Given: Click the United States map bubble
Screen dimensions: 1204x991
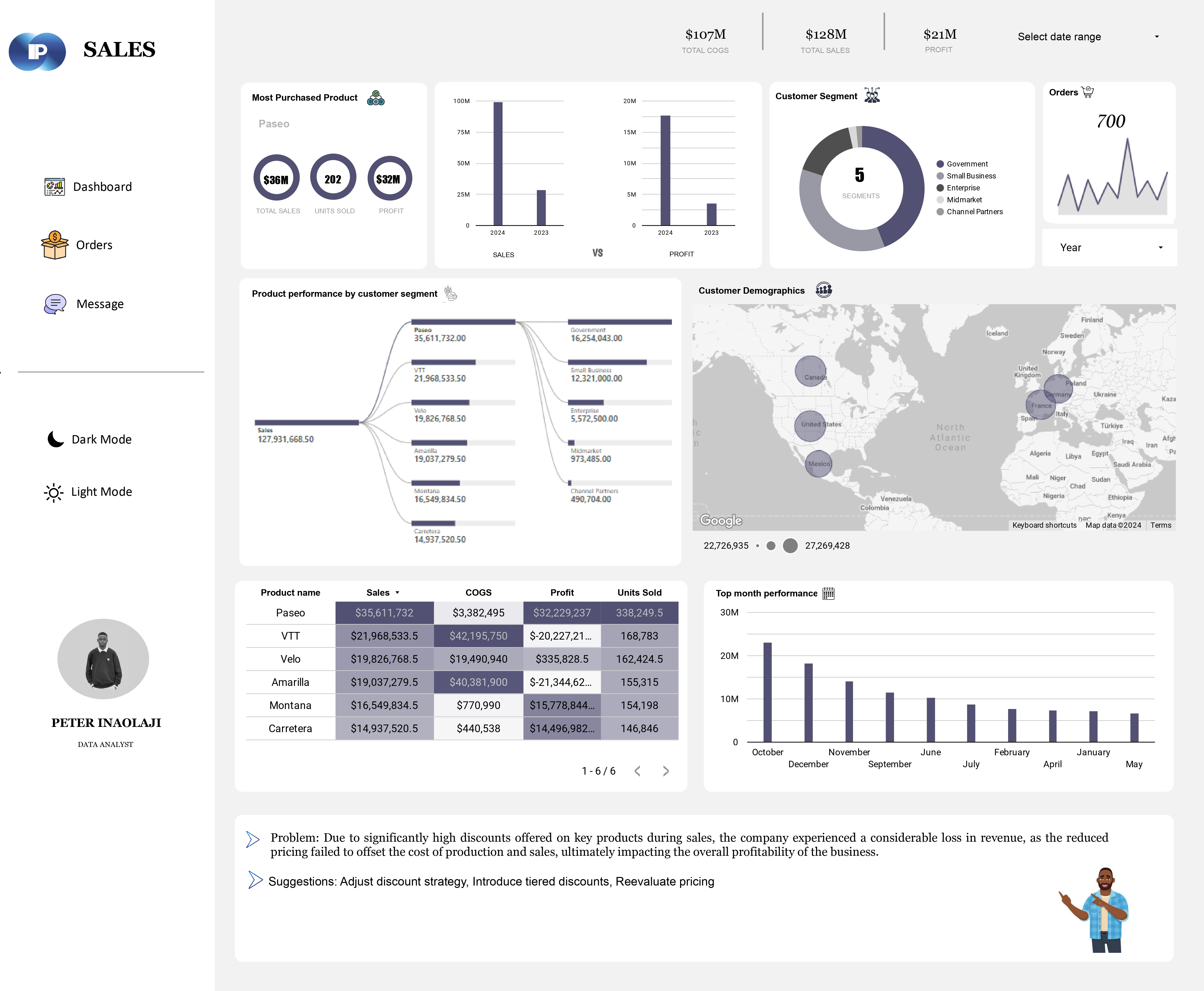Looking at the screenshot, I should point(810,425).
